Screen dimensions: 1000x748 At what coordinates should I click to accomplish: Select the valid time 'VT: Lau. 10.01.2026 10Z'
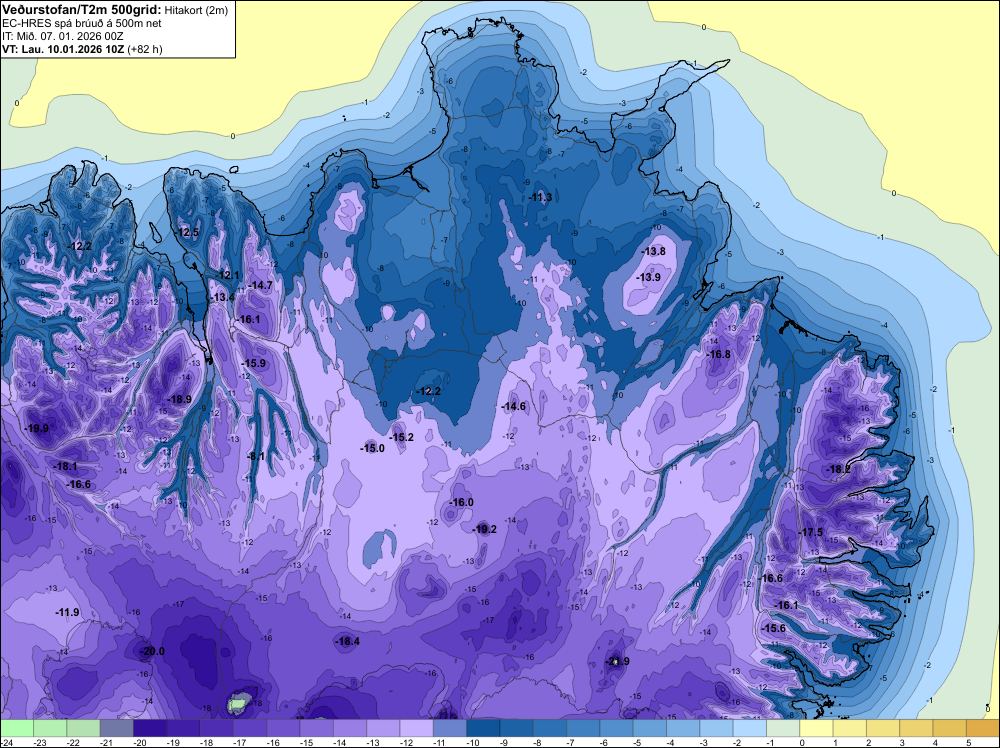tap(63, 49)
